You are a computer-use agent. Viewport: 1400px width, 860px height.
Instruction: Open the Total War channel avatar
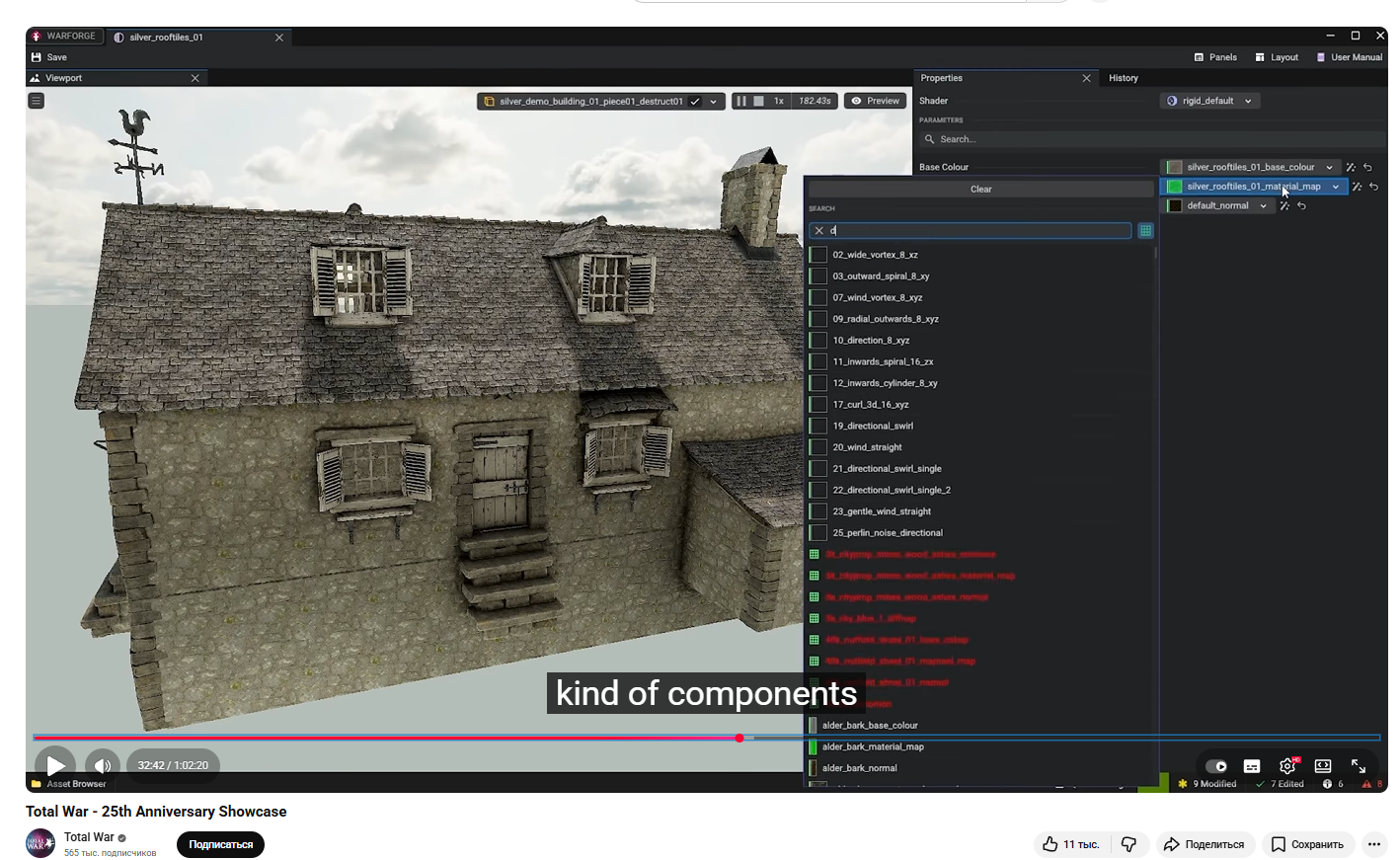click(40, 843)
